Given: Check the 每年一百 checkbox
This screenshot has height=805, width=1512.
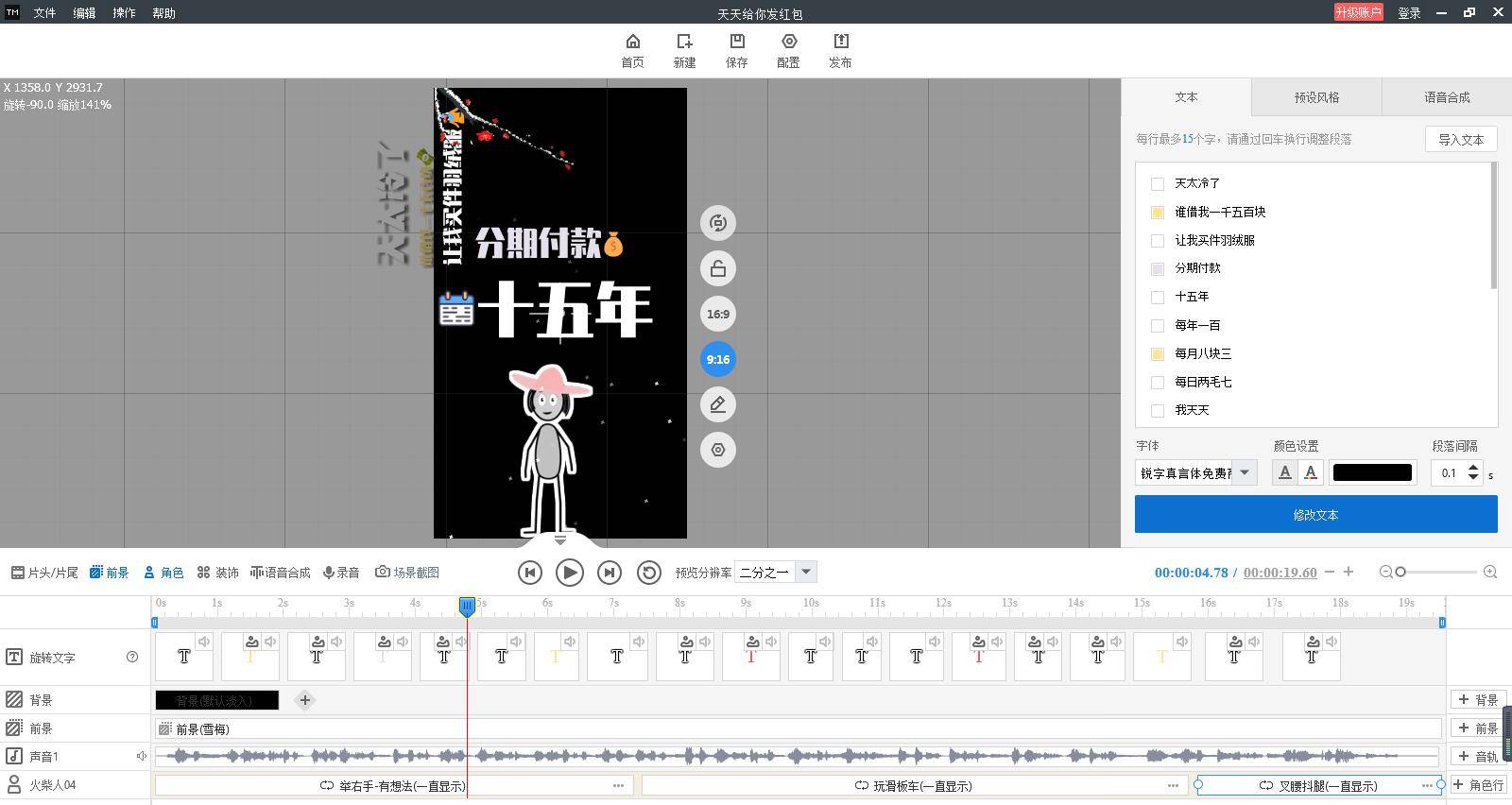Looking at the screenshot, I should pos(1158,325).
